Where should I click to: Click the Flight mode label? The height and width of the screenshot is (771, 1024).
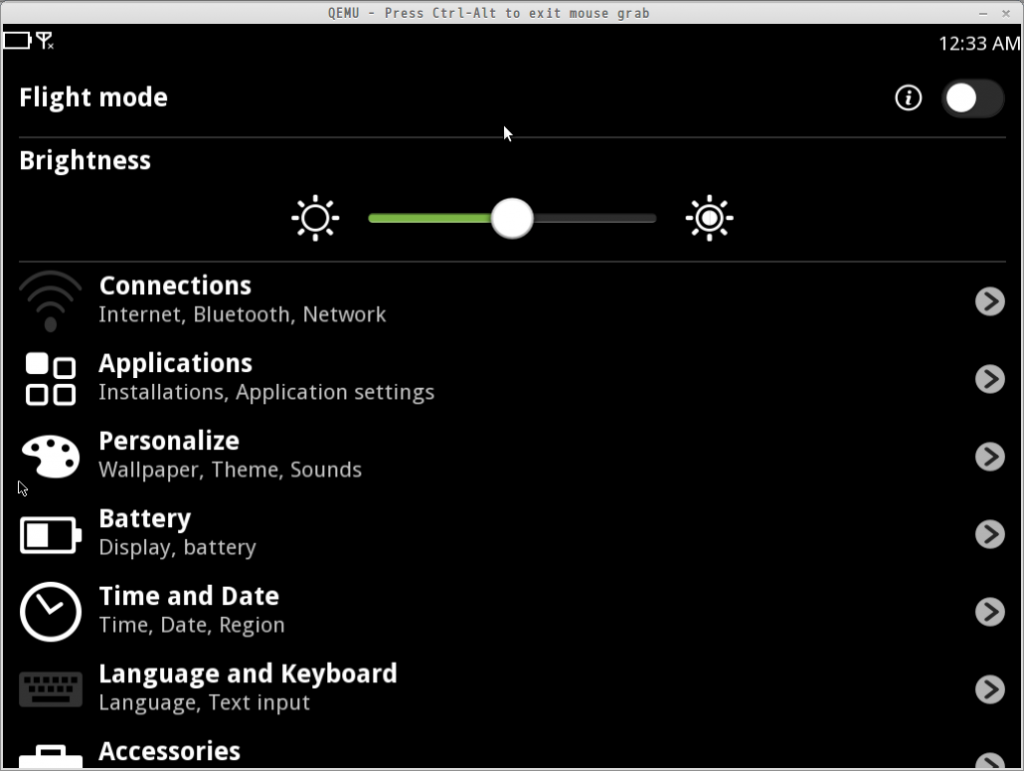pos(93,98)
